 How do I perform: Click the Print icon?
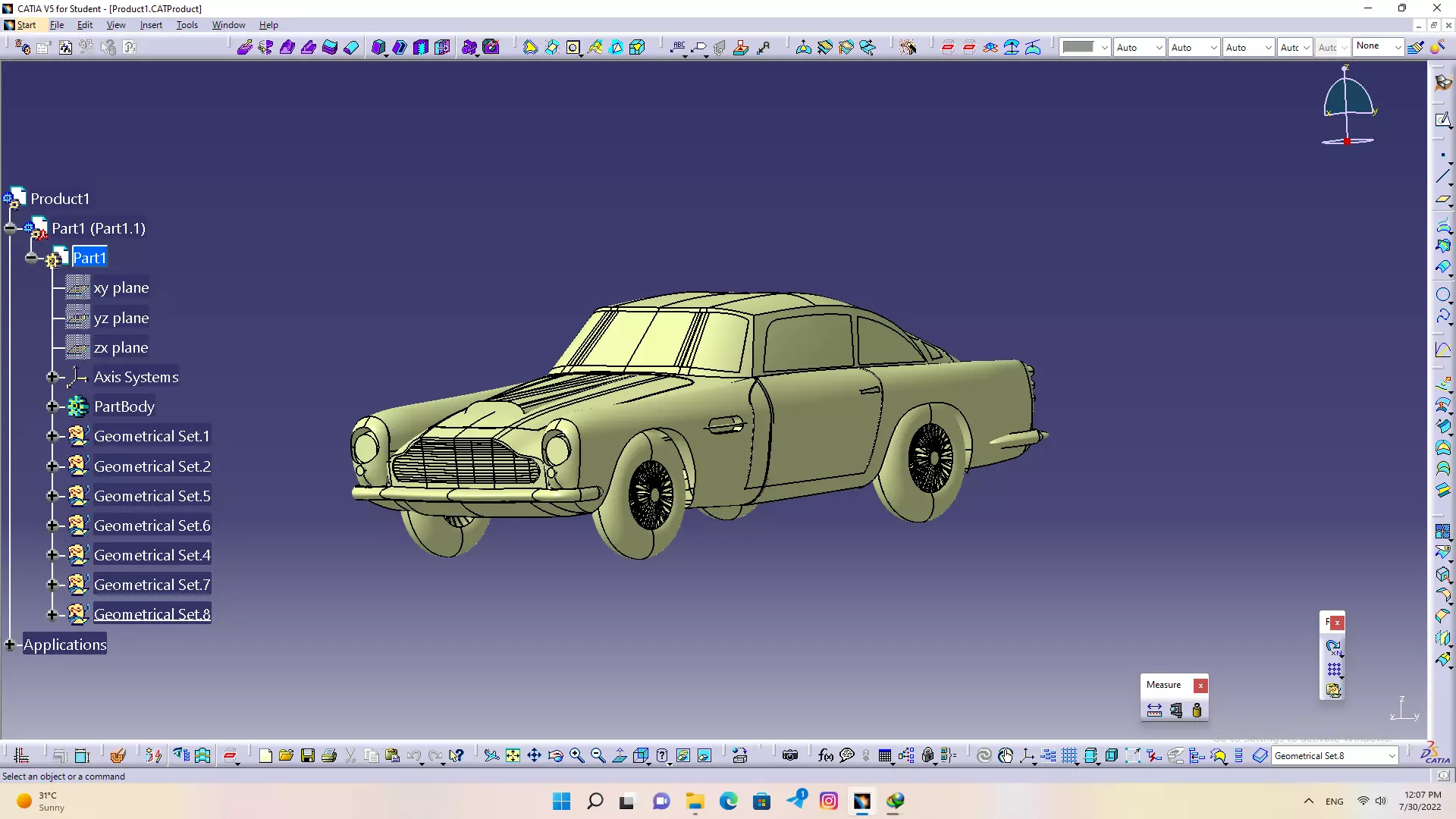[x=328, y=755]
